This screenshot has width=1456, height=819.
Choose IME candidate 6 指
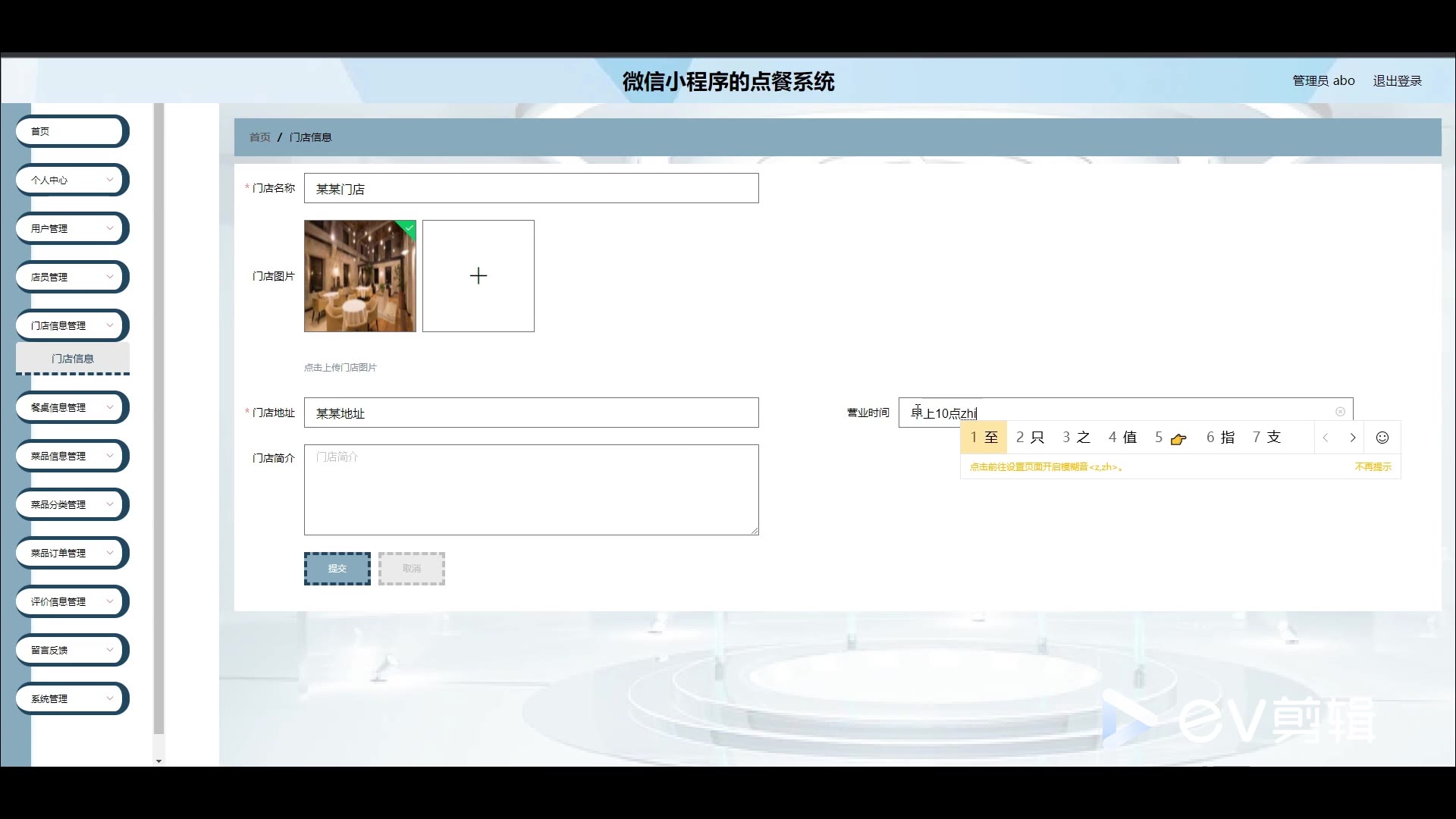pyautogui.click(x=1220, y=438)
